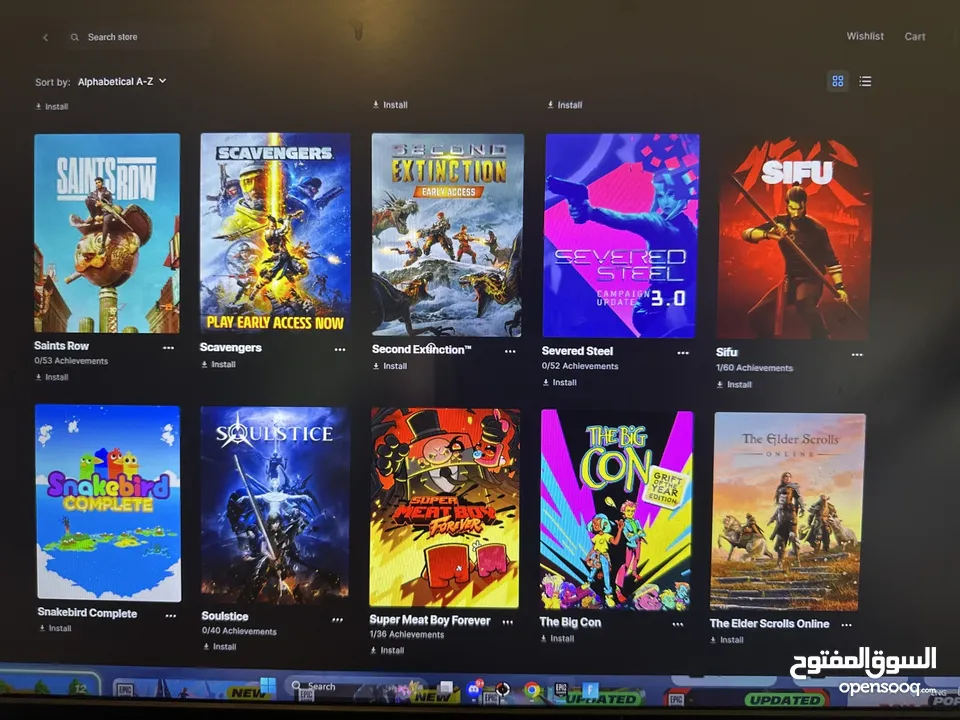Open The Big Con cover art

617,510
